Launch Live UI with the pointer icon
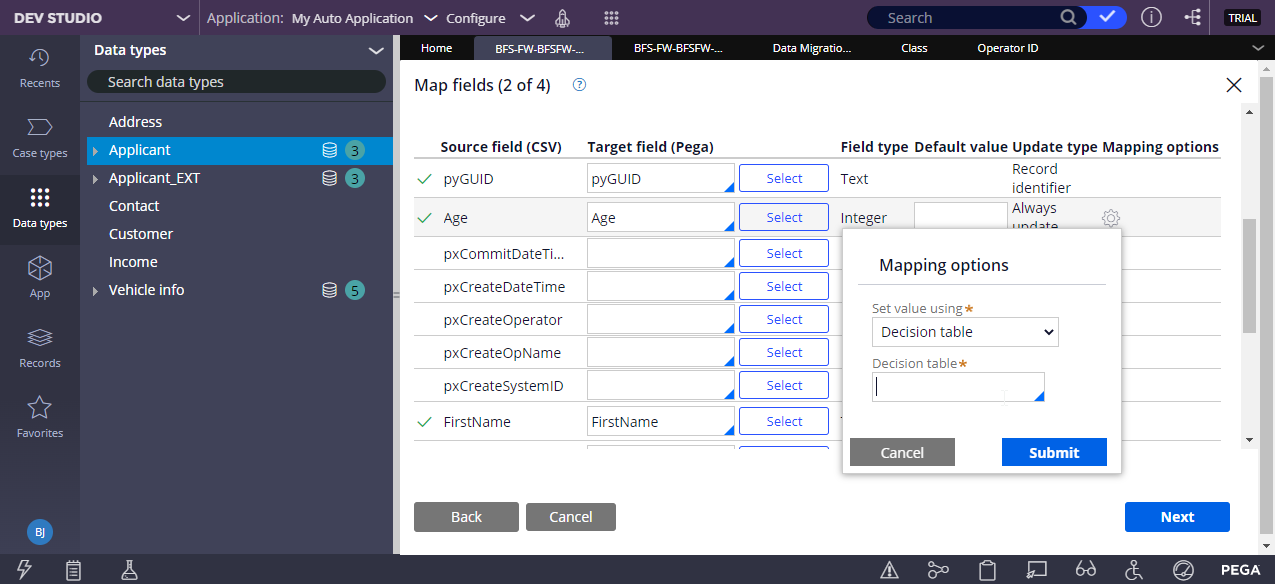 pyautogui.click(x=1036, y=569)
